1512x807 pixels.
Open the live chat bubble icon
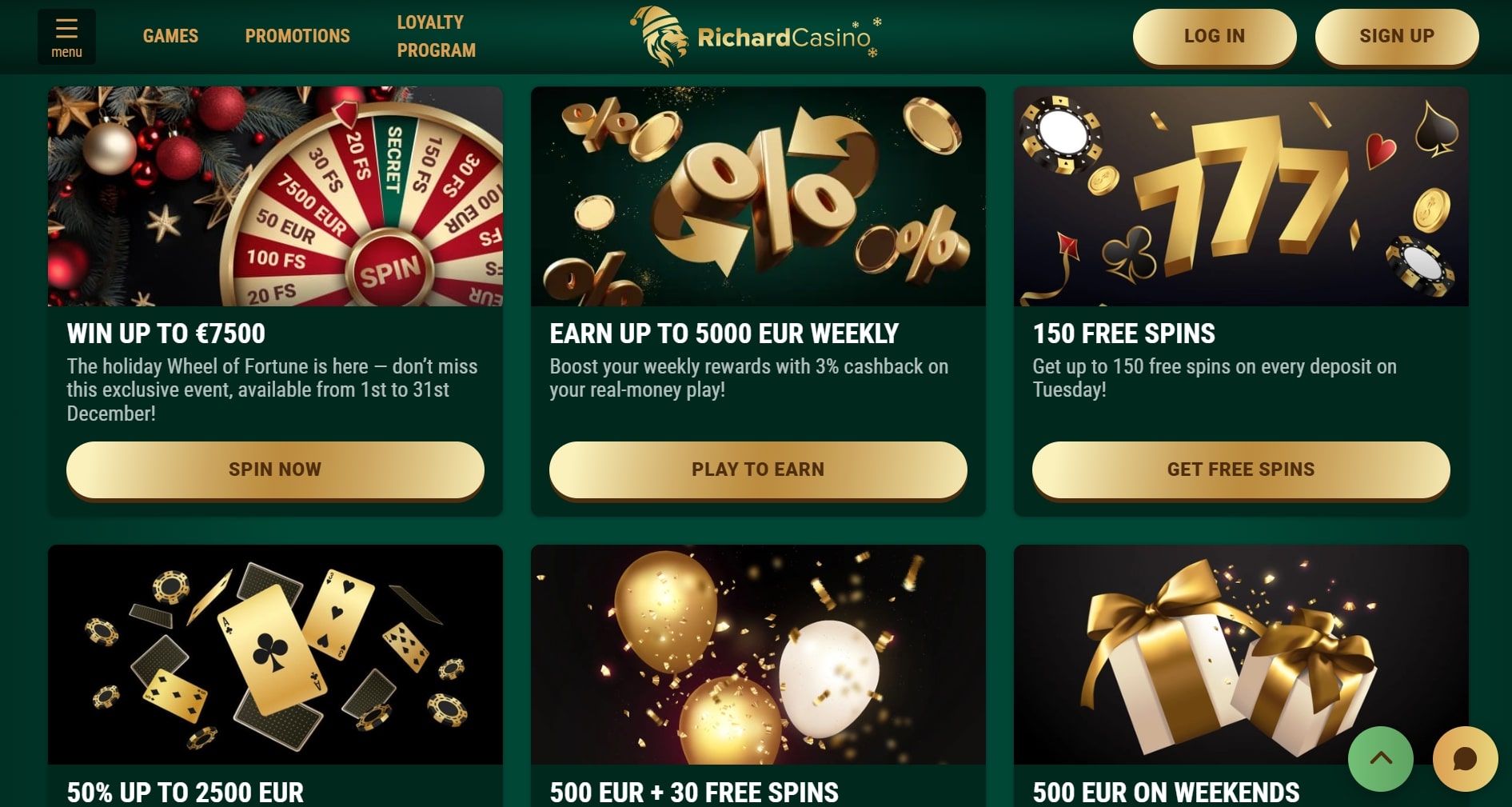point(1465,758)
